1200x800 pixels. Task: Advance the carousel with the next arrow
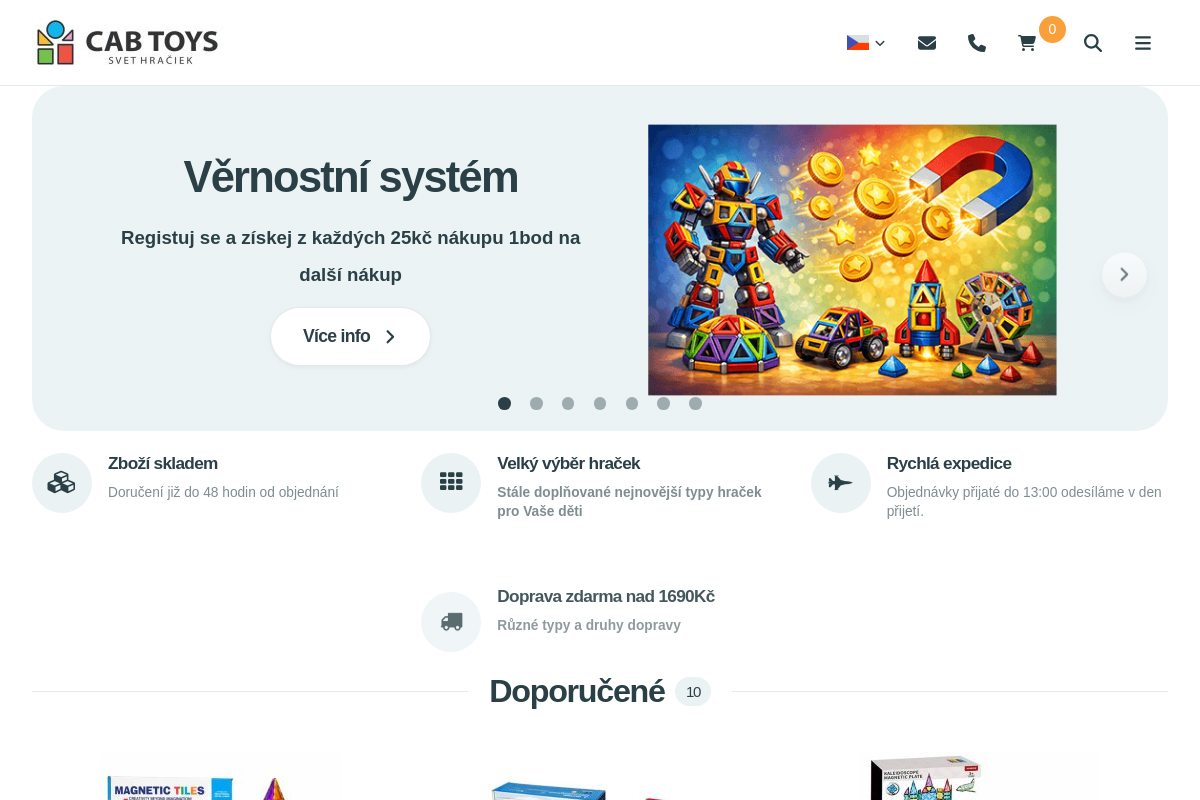point(1124,274)
